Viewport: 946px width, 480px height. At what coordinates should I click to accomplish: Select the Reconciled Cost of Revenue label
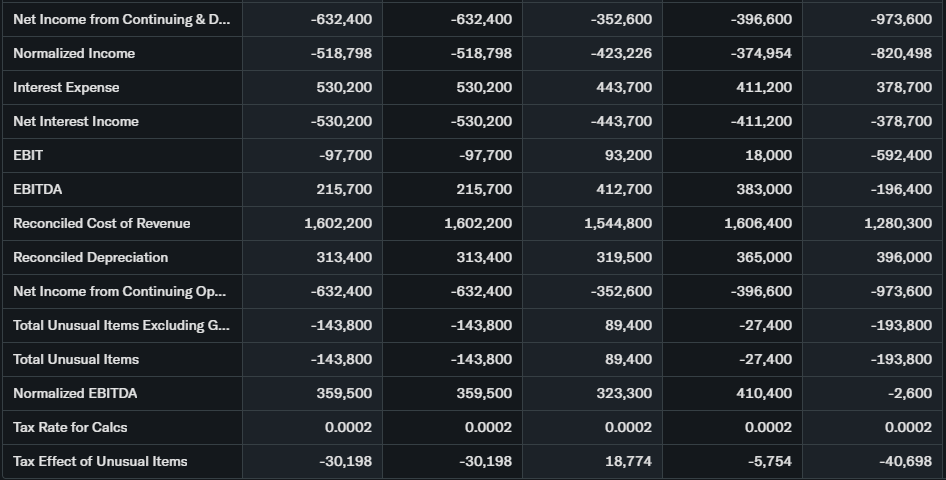tap(101, 223)
